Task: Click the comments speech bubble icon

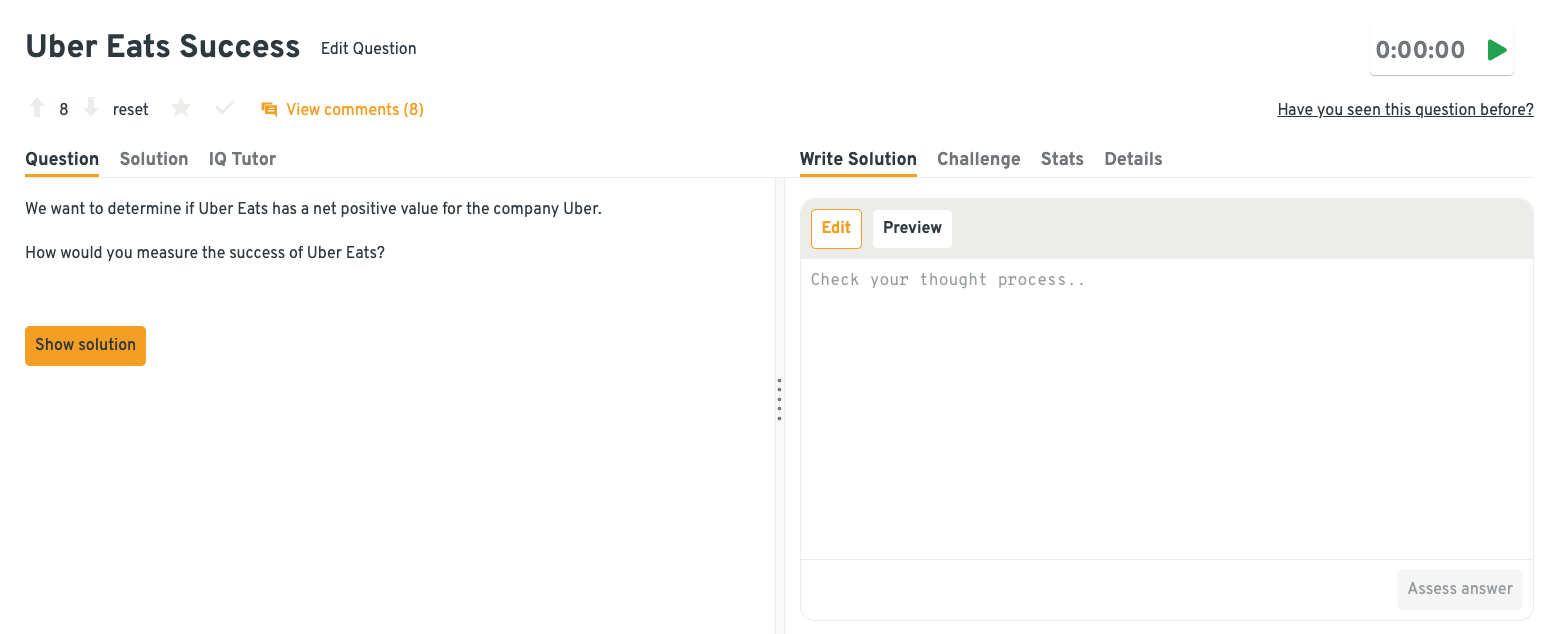Action: pyautogui.click(x=269, y=109)
